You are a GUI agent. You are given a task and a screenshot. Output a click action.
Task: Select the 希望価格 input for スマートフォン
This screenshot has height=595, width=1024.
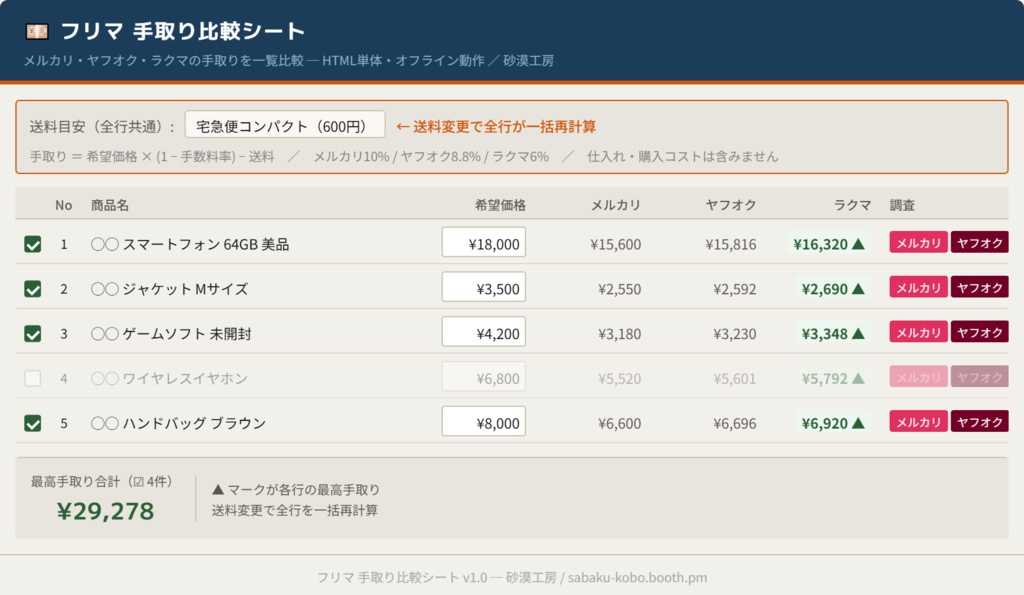click(484, 241)
